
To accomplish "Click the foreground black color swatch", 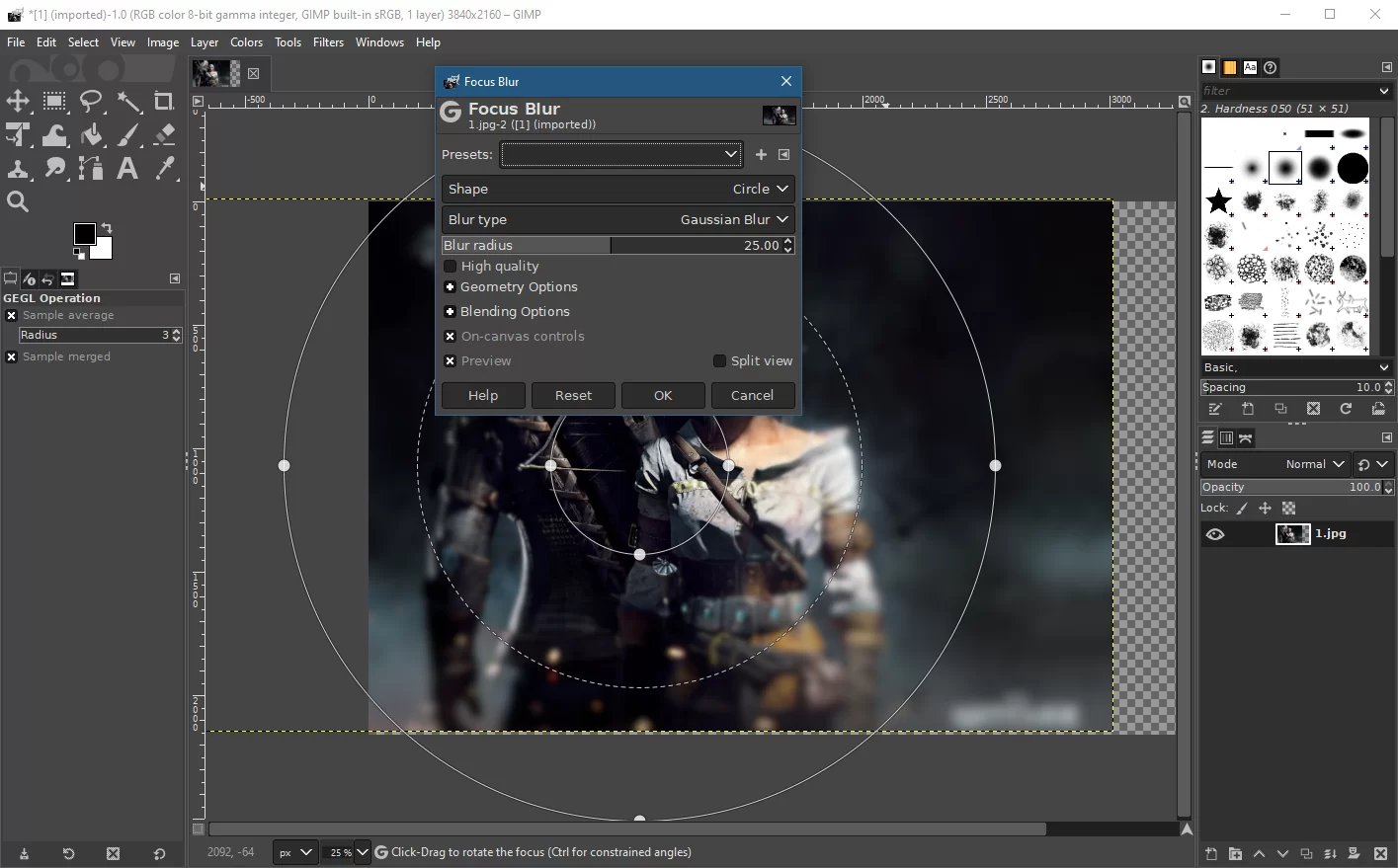I will point(84,233).
